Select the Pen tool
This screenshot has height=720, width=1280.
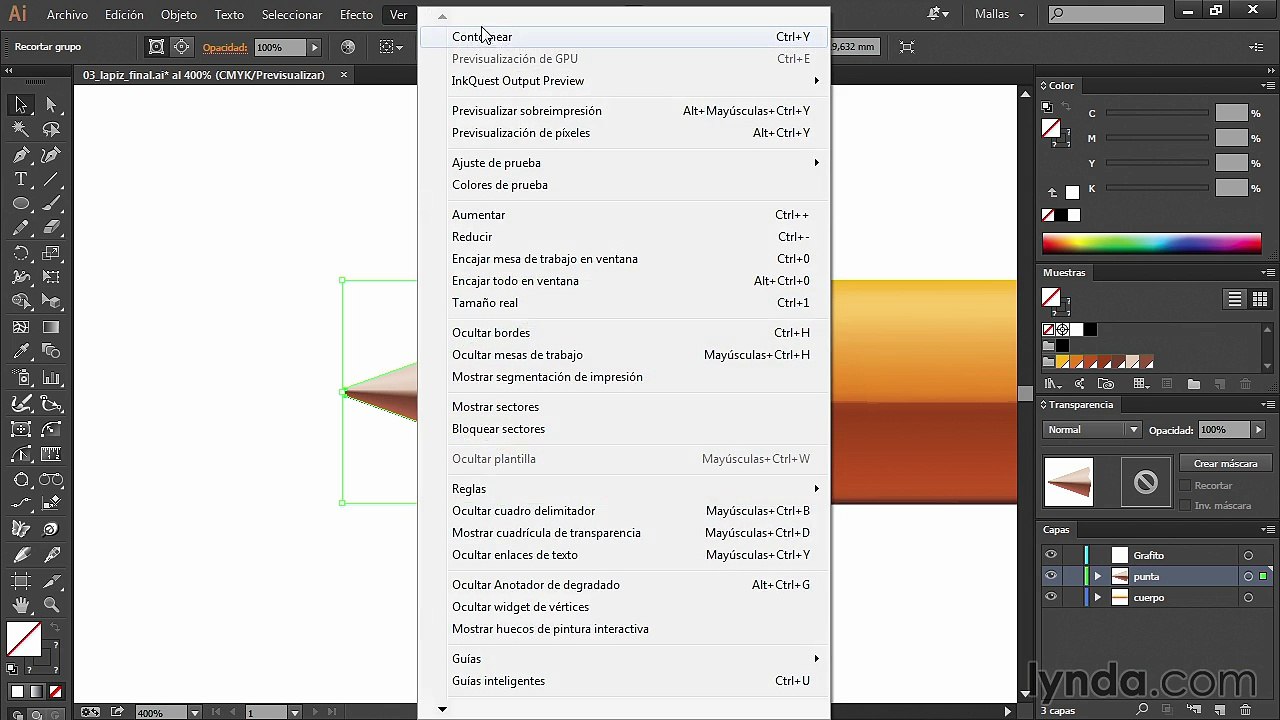(21, 155)
